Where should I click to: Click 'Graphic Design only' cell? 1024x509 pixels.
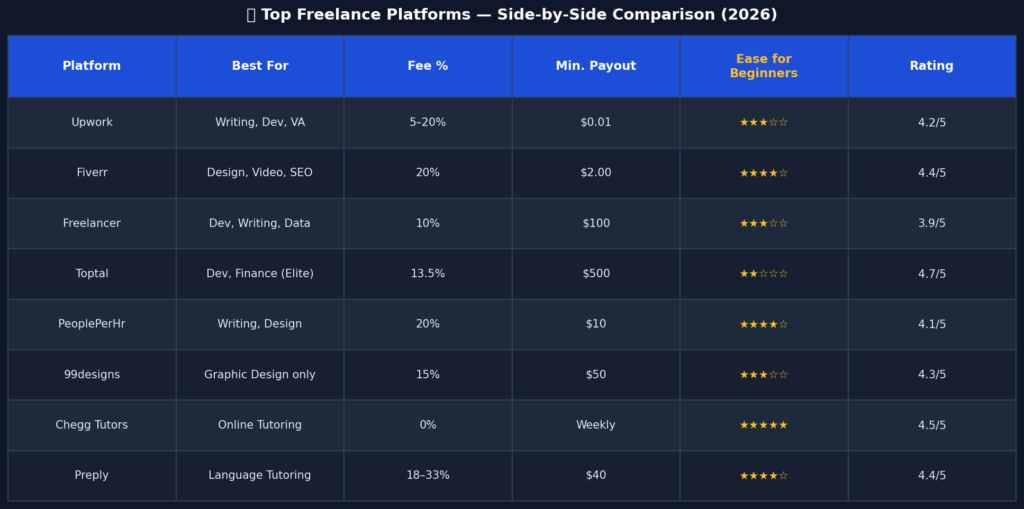(x=260, y=374)
